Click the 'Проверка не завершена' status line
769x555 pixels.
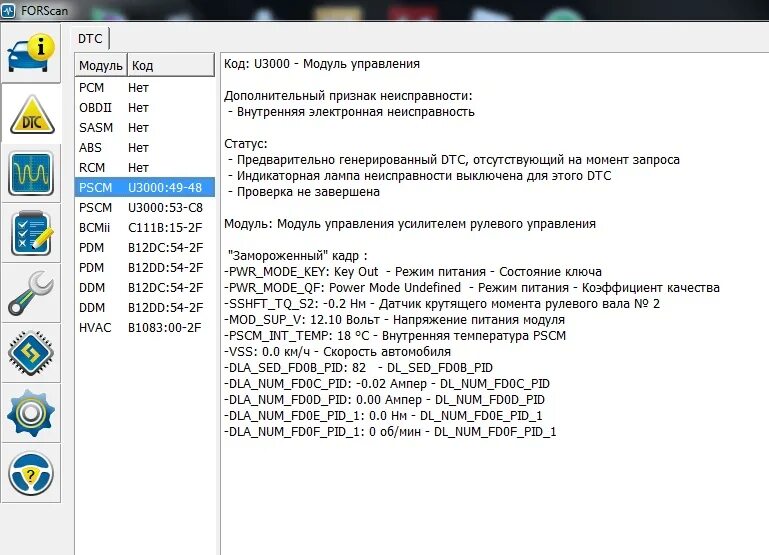[x=304, y=192]
